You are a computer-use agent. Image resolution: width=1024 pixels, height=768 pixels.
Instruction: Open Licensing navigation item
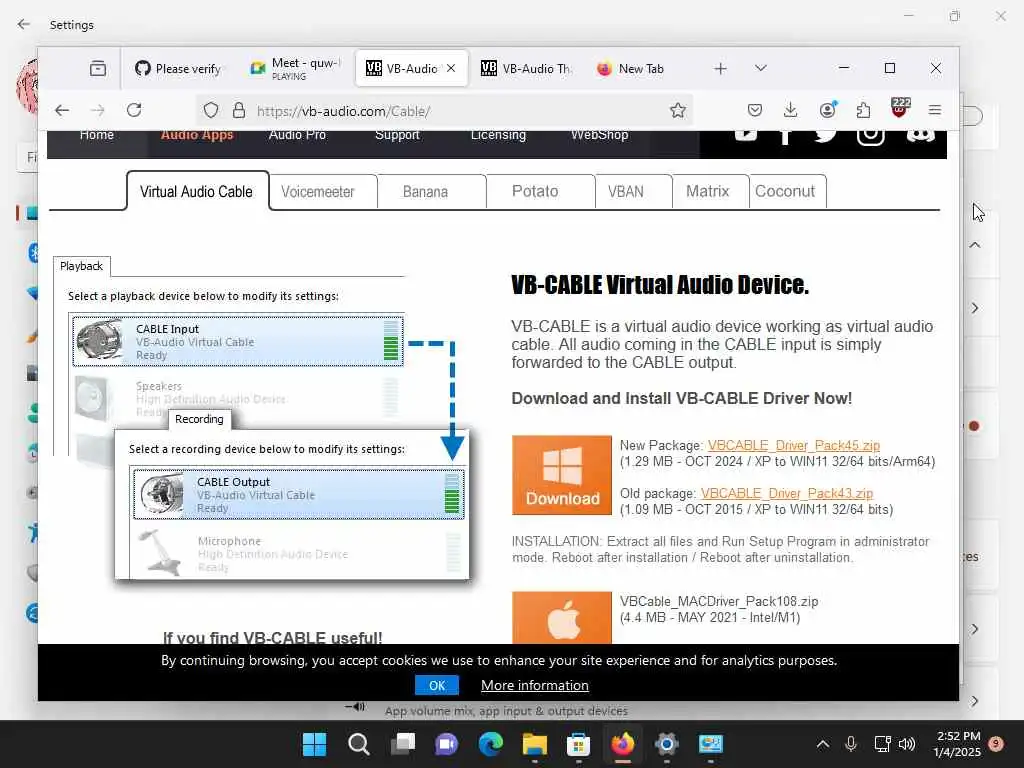(498, 135)
